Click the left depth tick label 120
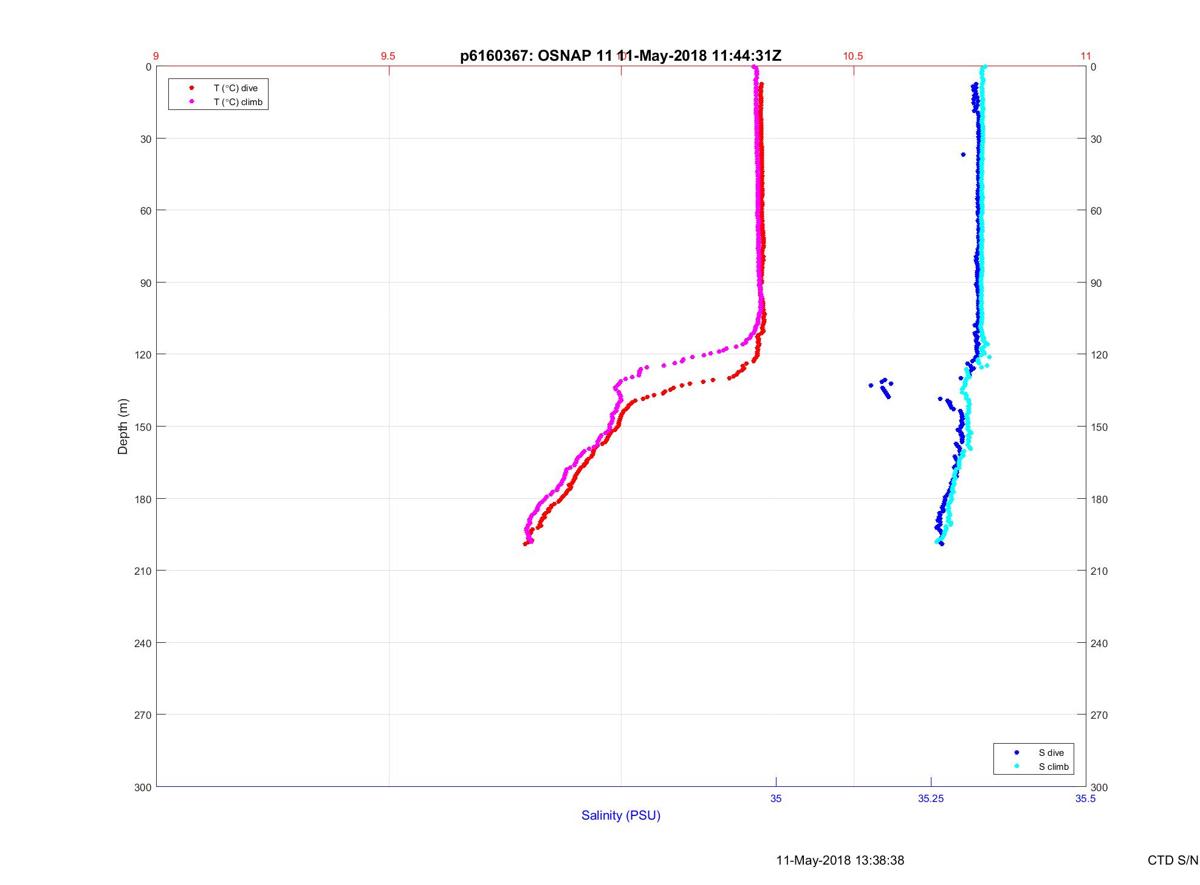 (141, 355)
